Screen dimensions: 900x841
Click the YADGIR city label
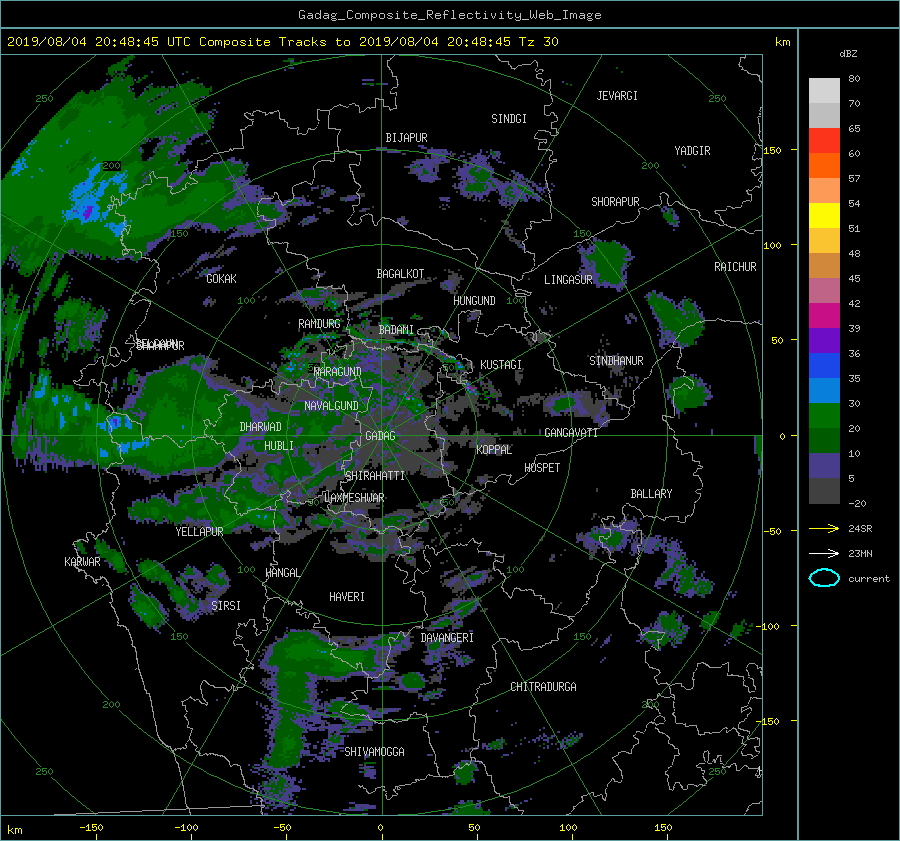pos(692,151)
